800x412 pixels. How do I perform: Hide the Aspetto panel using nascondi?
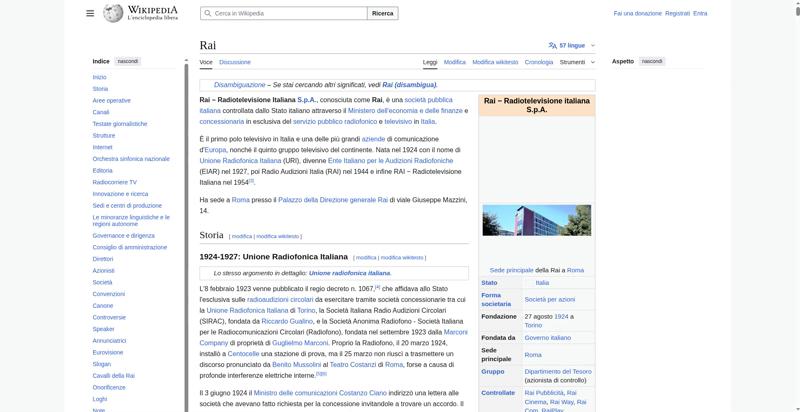pyautogui.click(x=651, y=61)
